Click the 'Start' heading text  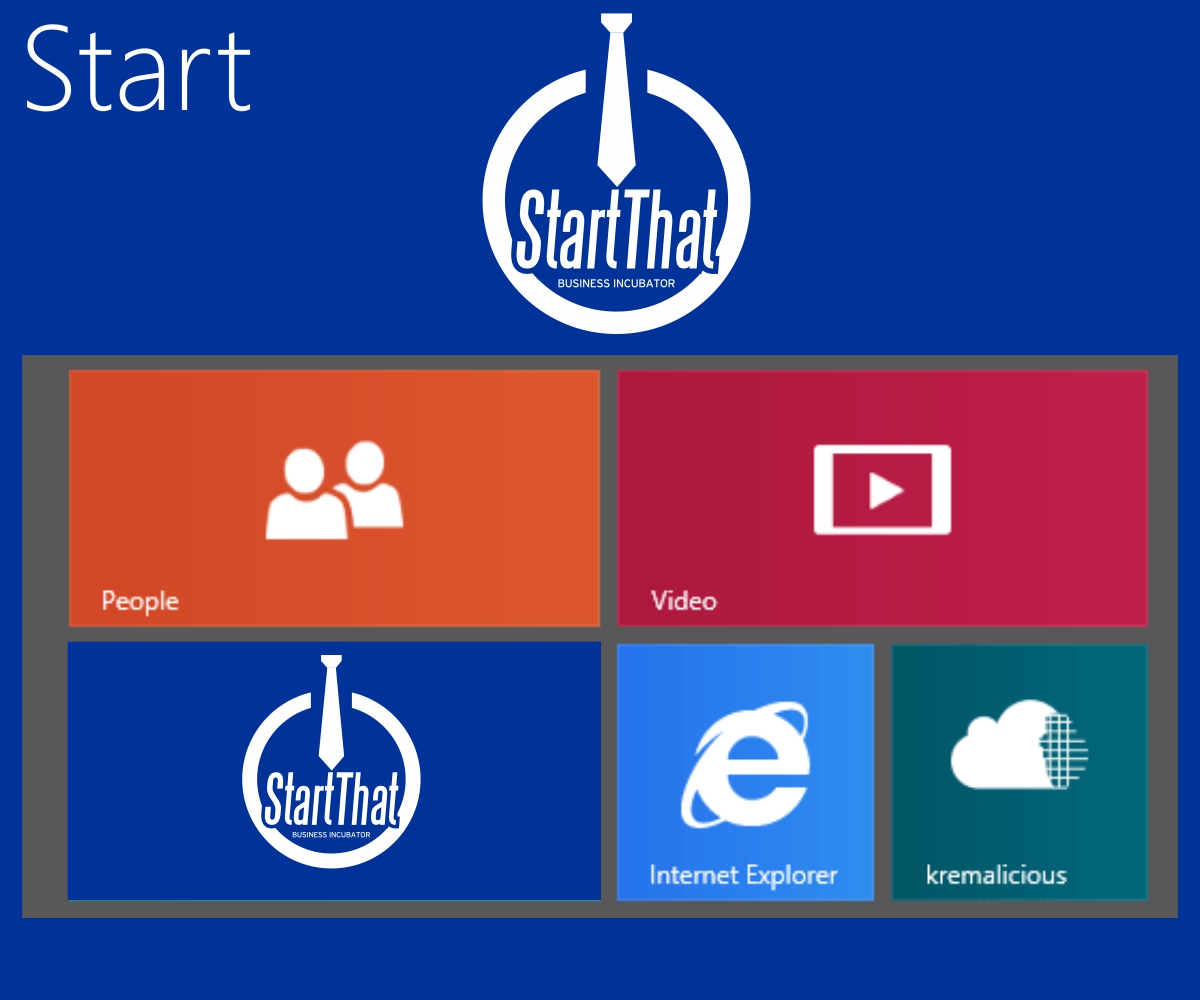(138, 70)
